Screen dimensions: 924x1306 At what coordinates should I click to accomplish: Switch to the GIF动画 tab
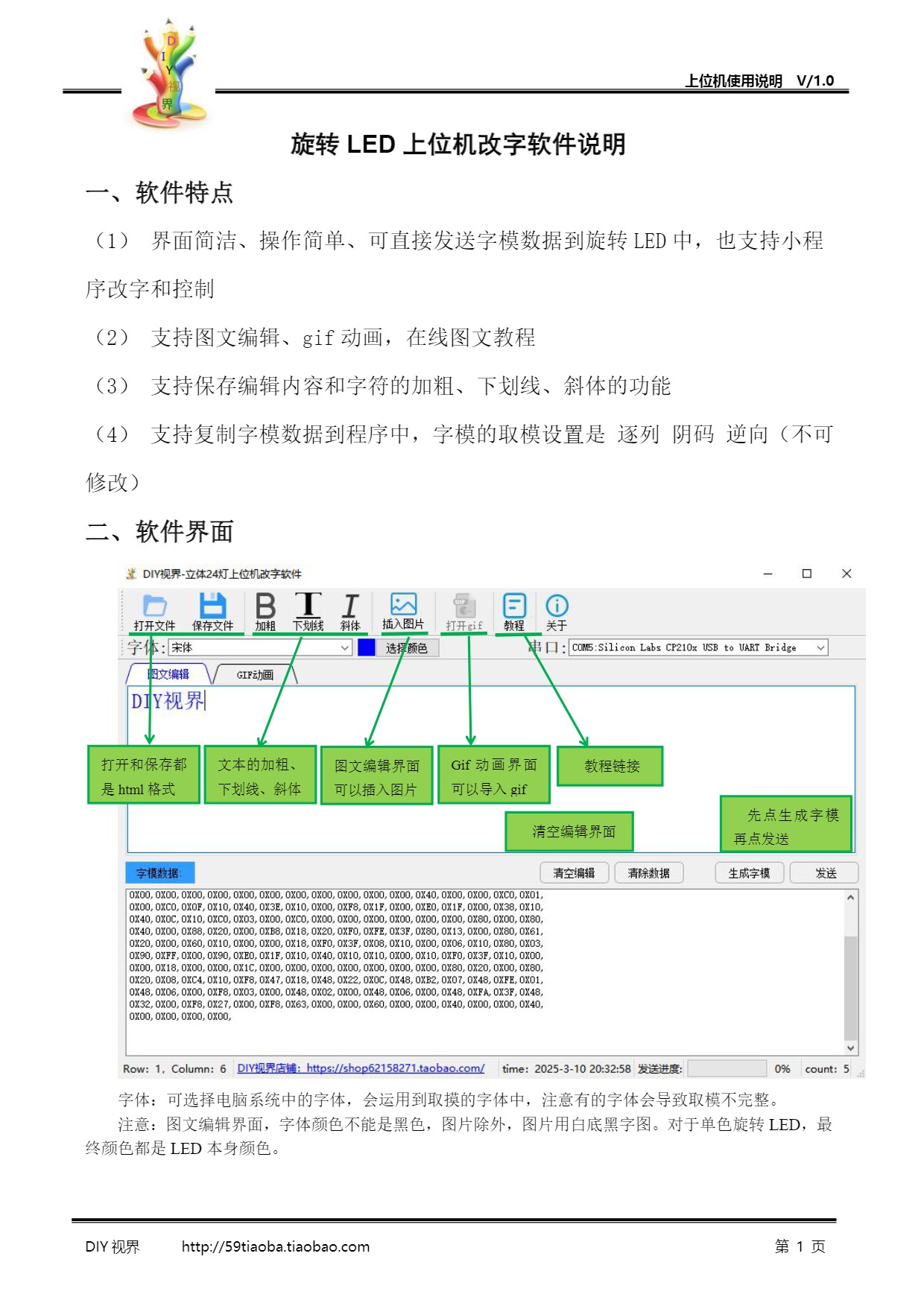tap(255, 675)
